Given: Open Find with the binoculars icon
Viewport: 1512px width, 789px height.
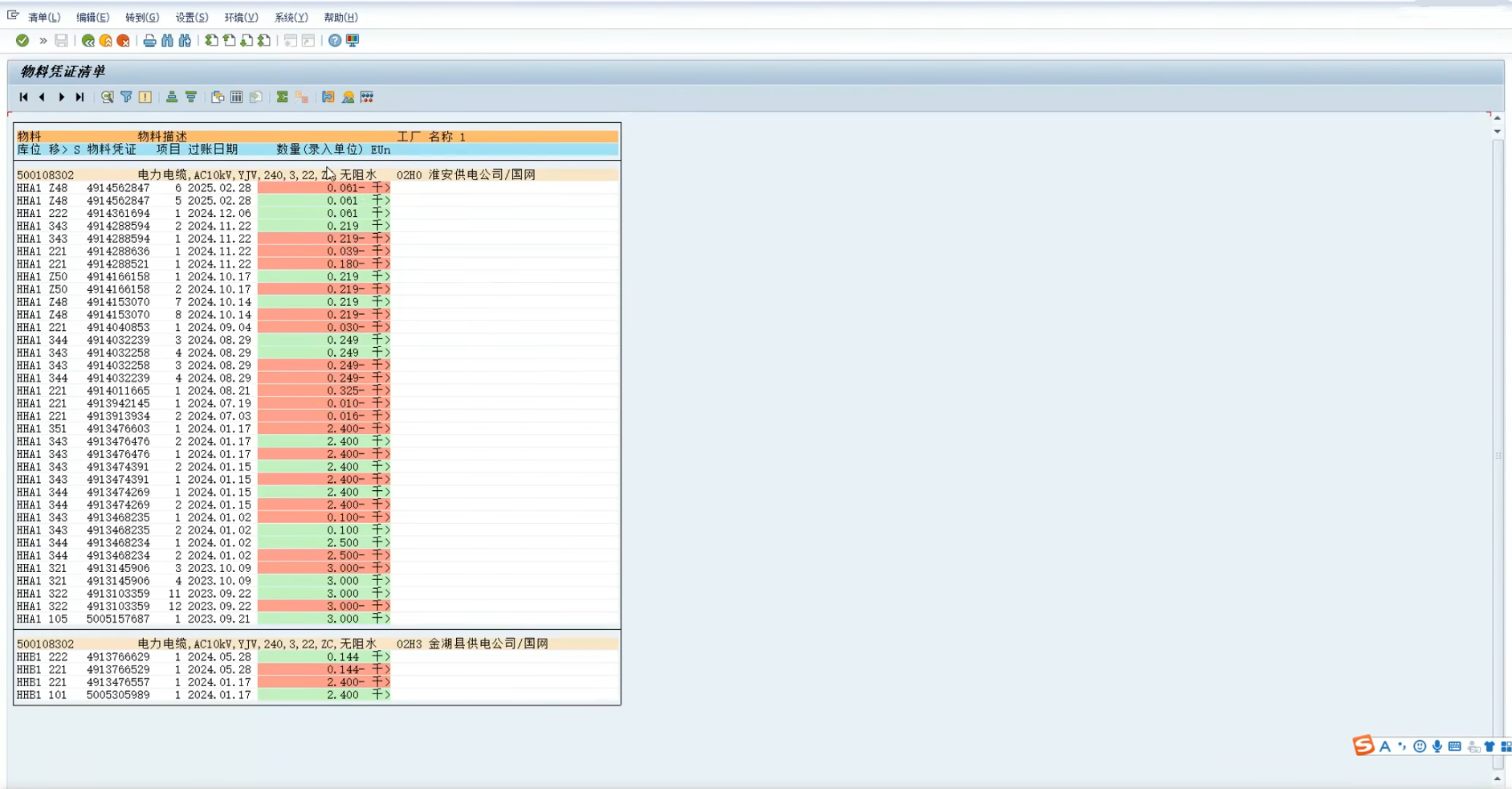Looking at the screenshot, I should [x=167, y=40].
